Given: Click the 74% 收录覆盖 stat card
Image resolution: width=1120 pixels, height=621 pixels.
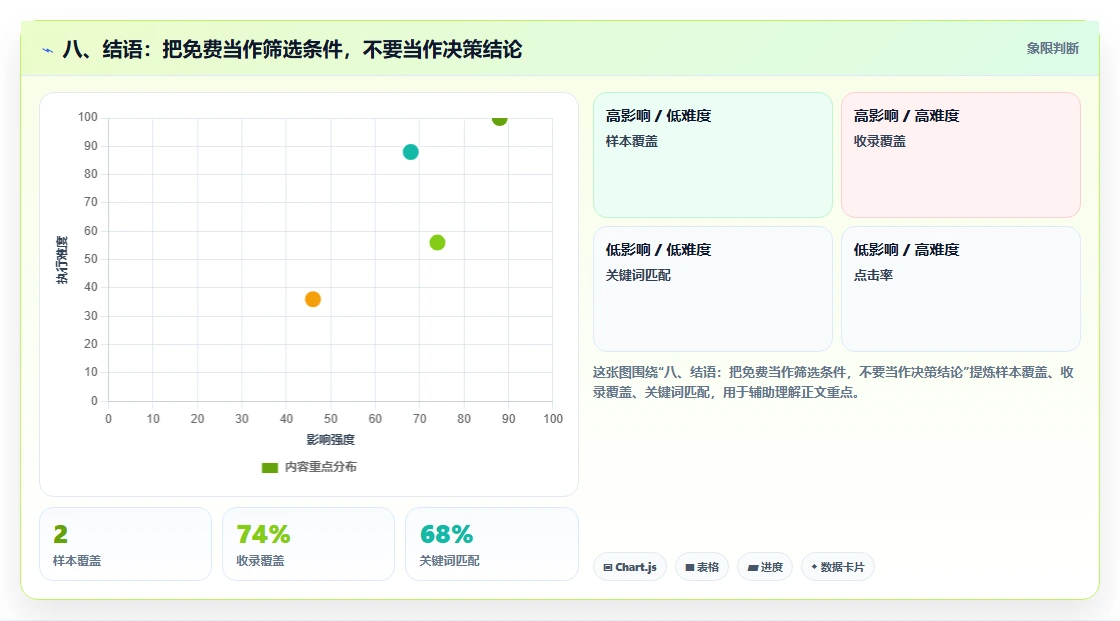Looking at the screenshot, I should (308, 544).
